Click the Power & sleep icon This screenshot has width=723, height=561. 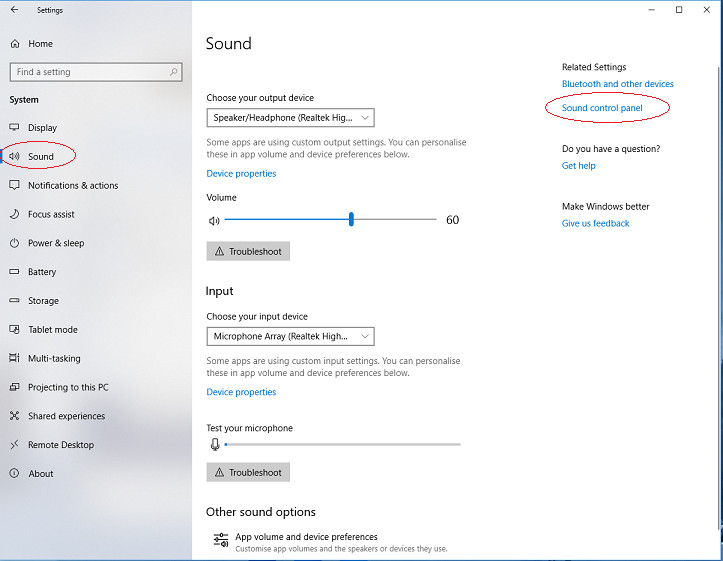coord(15,243)
